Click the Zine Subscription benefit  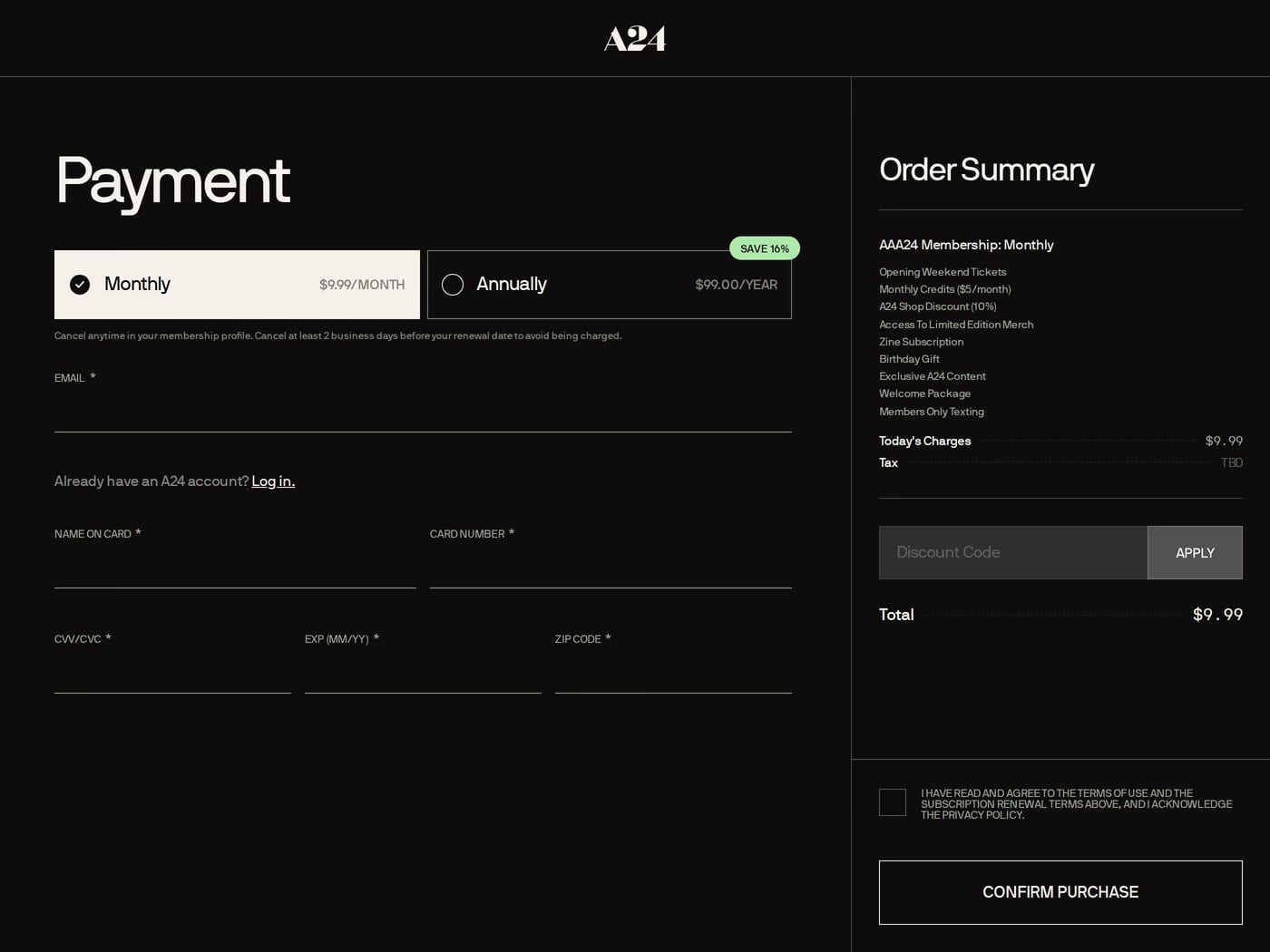point(921,342)
